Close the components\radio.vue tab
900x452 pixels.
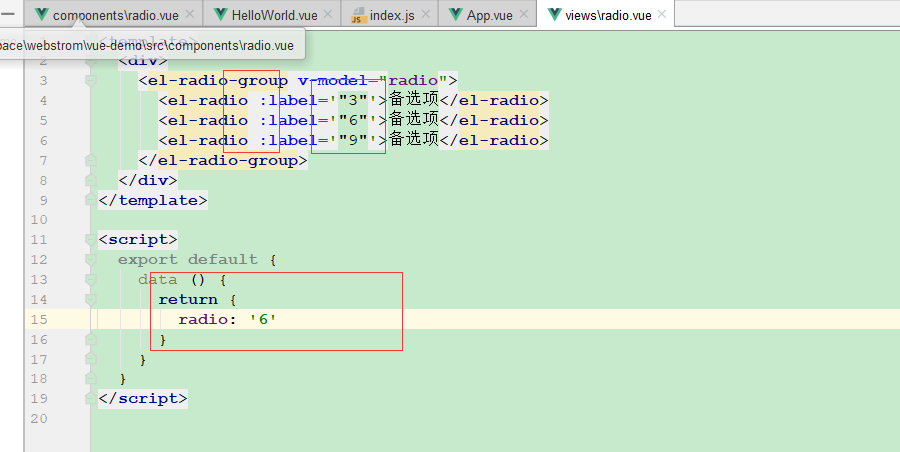tap(190, 14)
